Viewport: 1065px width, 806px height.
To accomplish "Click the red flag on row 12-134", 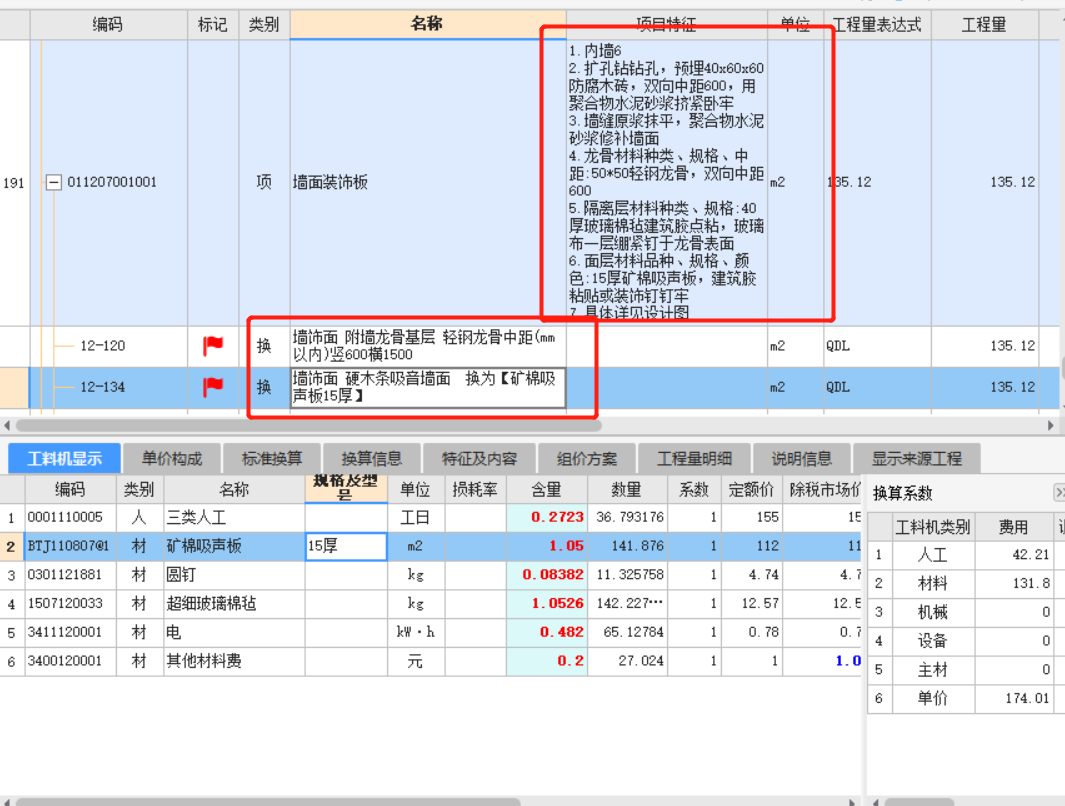I will (213, 387).
